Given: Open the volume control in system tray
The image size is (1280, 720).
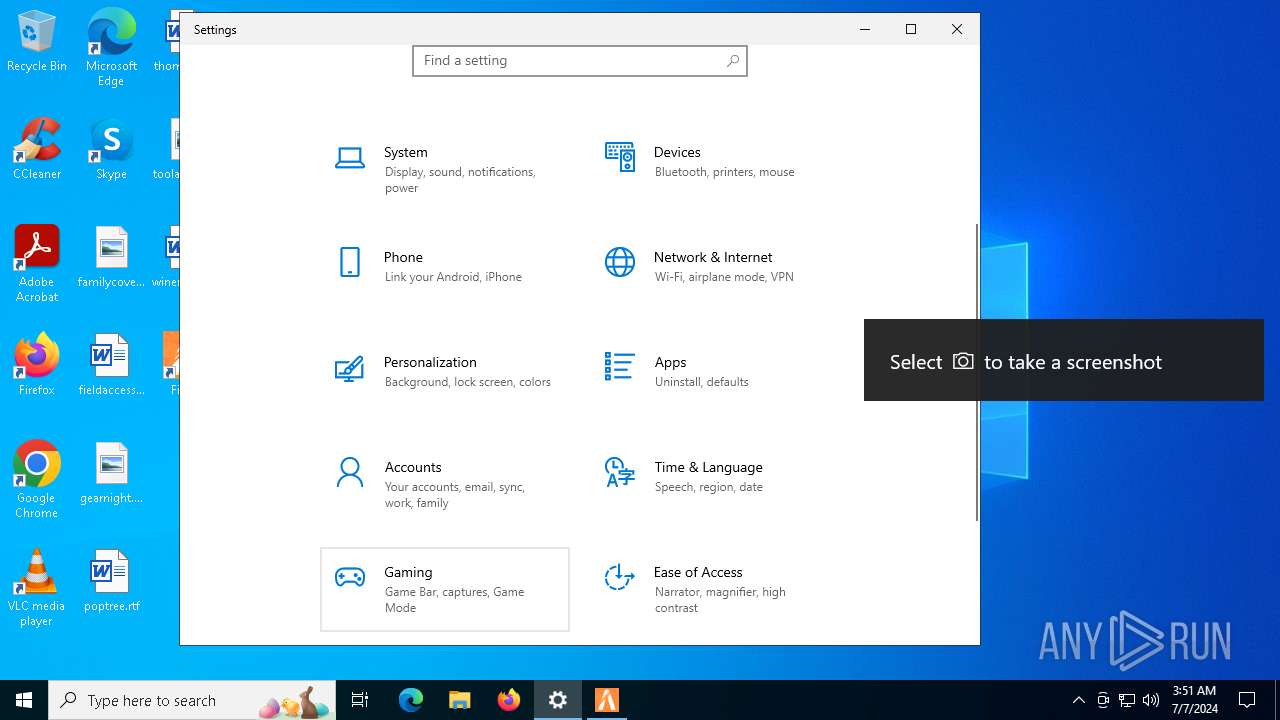Looking at the screenshot, I should [1151, 700].
